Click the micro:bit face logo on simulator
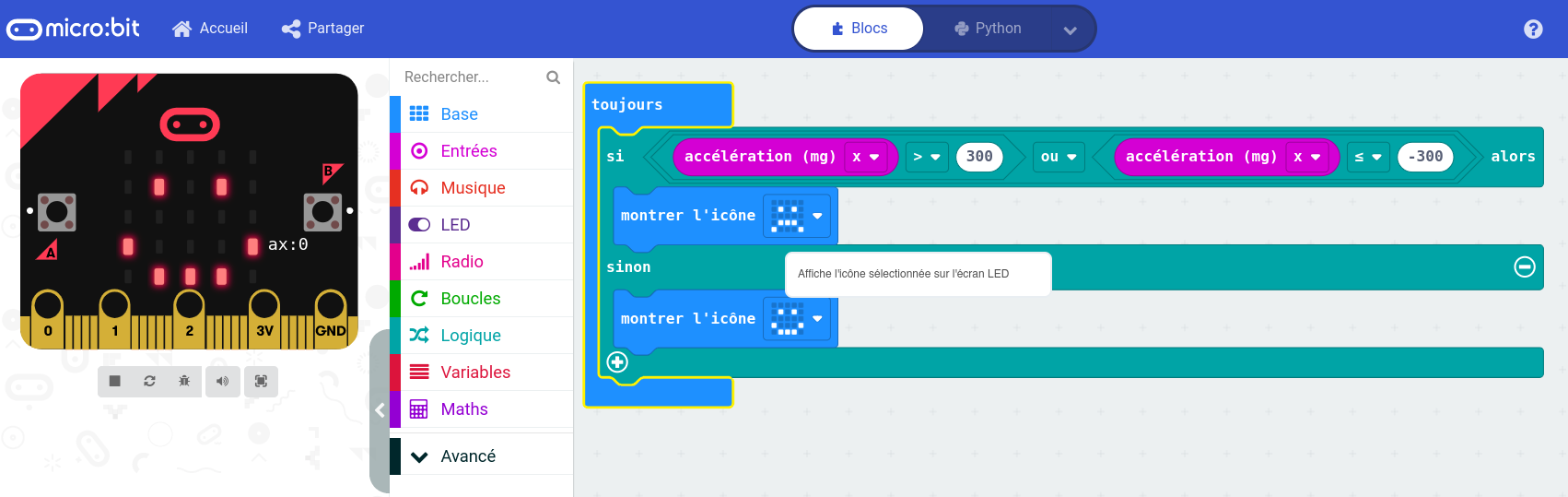This screenshot has height=497, width=1568. tap(190, 124)
